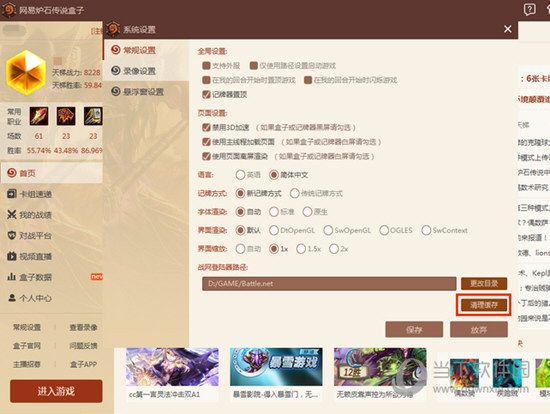Uncheck the 记牌器置顶 checkbox

click(206, 94)
